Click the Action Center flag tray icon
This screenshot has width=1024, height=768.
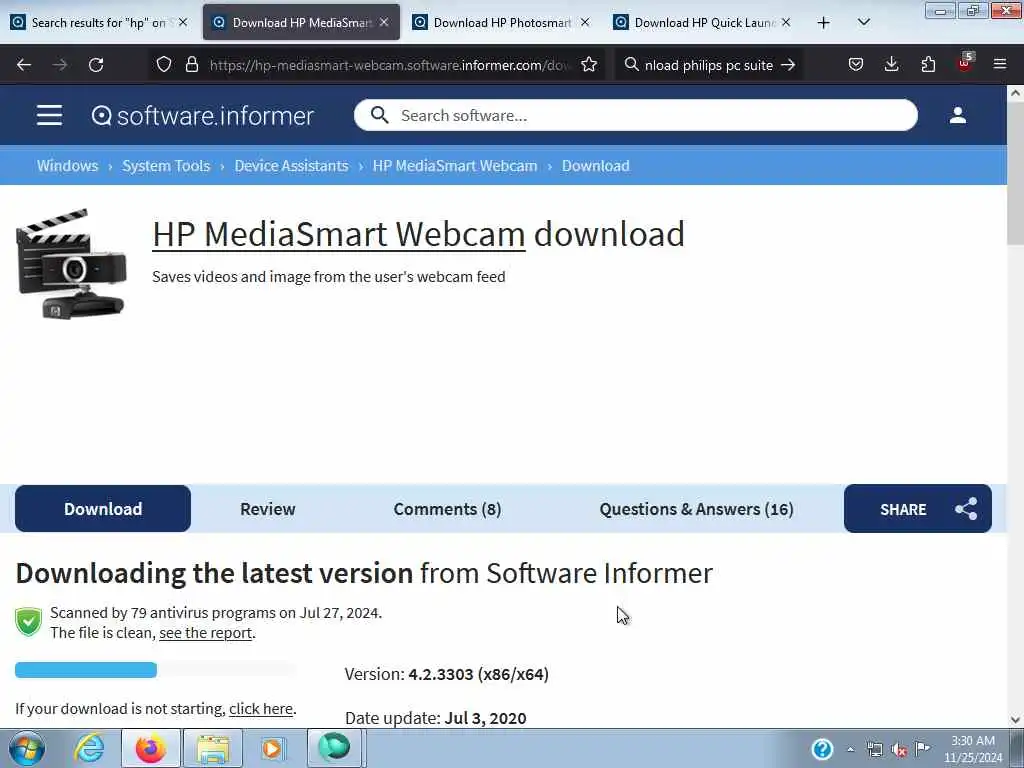923,749
